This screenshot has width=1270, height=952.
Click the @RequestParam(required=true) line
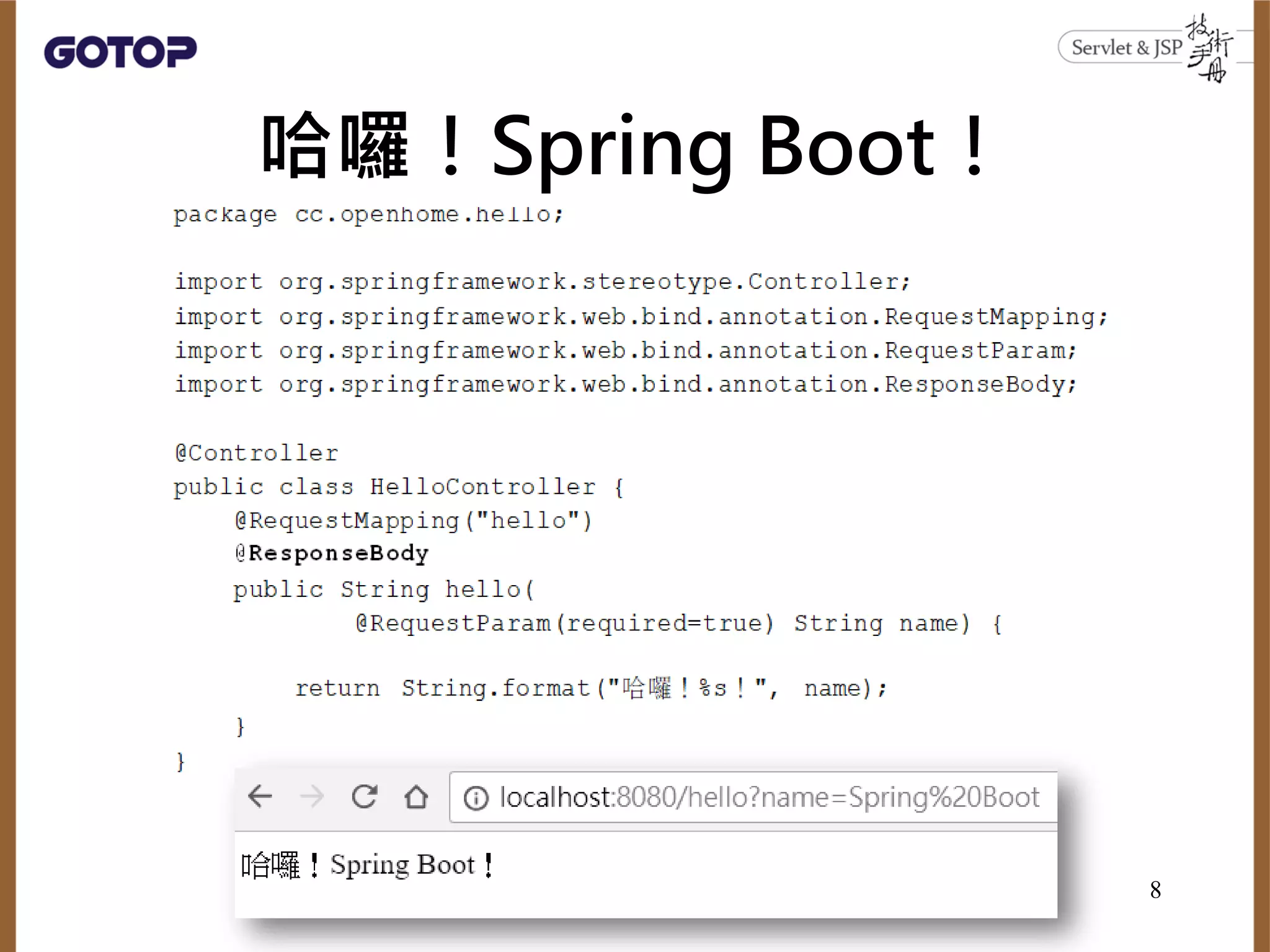coord(679,624)
